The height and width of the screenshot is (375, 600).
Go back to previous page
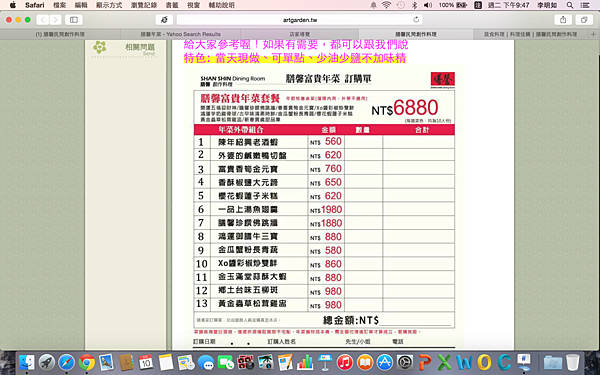[42, 20]
